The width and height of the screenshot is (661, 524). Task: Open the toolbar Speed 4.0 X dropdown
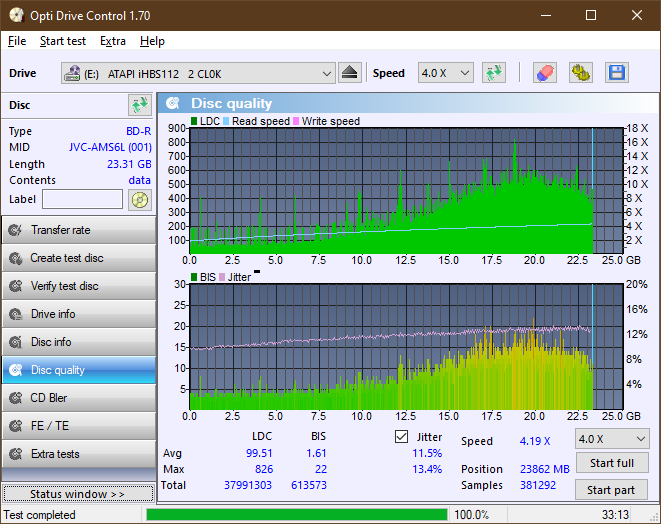(446, 73)
